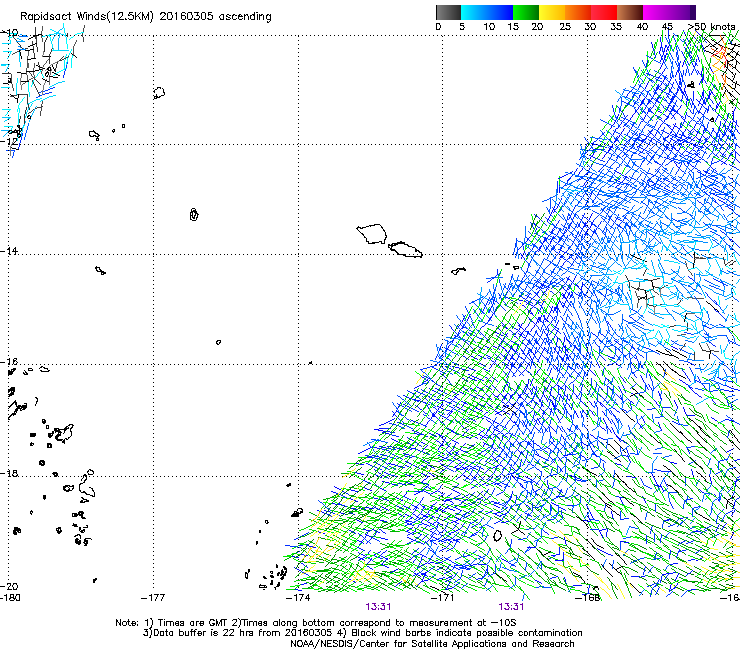Pick the red 30-35 knots color segment

coord(604,12)
